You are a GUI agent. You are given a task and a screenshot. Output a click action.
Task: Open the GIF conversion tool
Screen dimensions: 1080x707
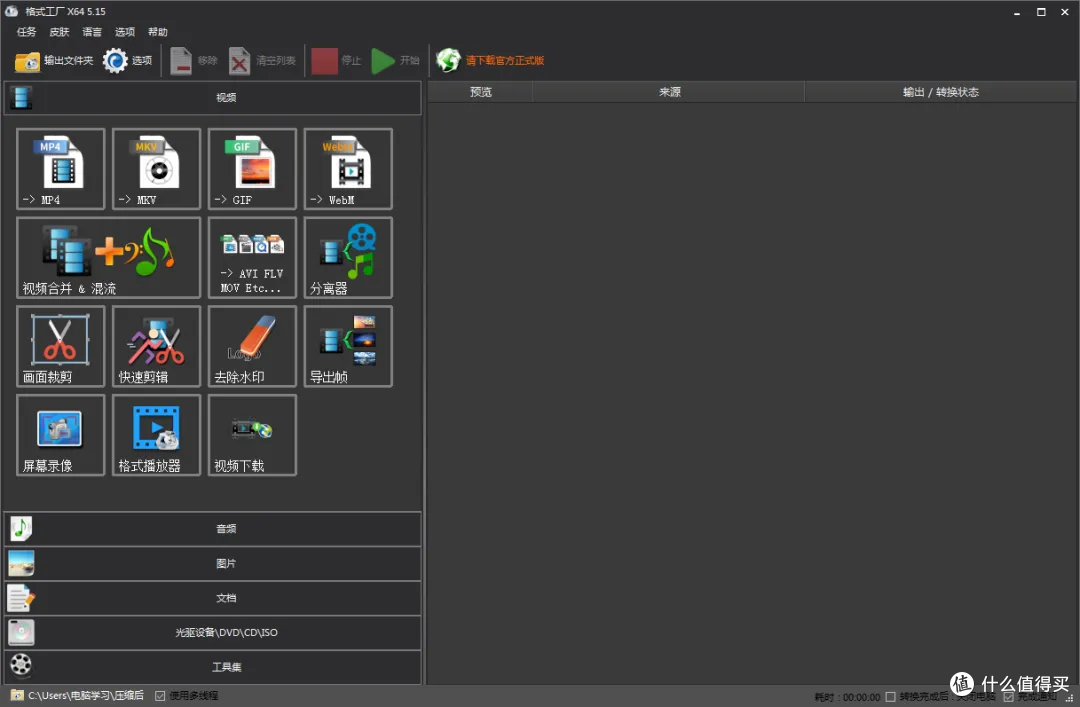point(252,169)
